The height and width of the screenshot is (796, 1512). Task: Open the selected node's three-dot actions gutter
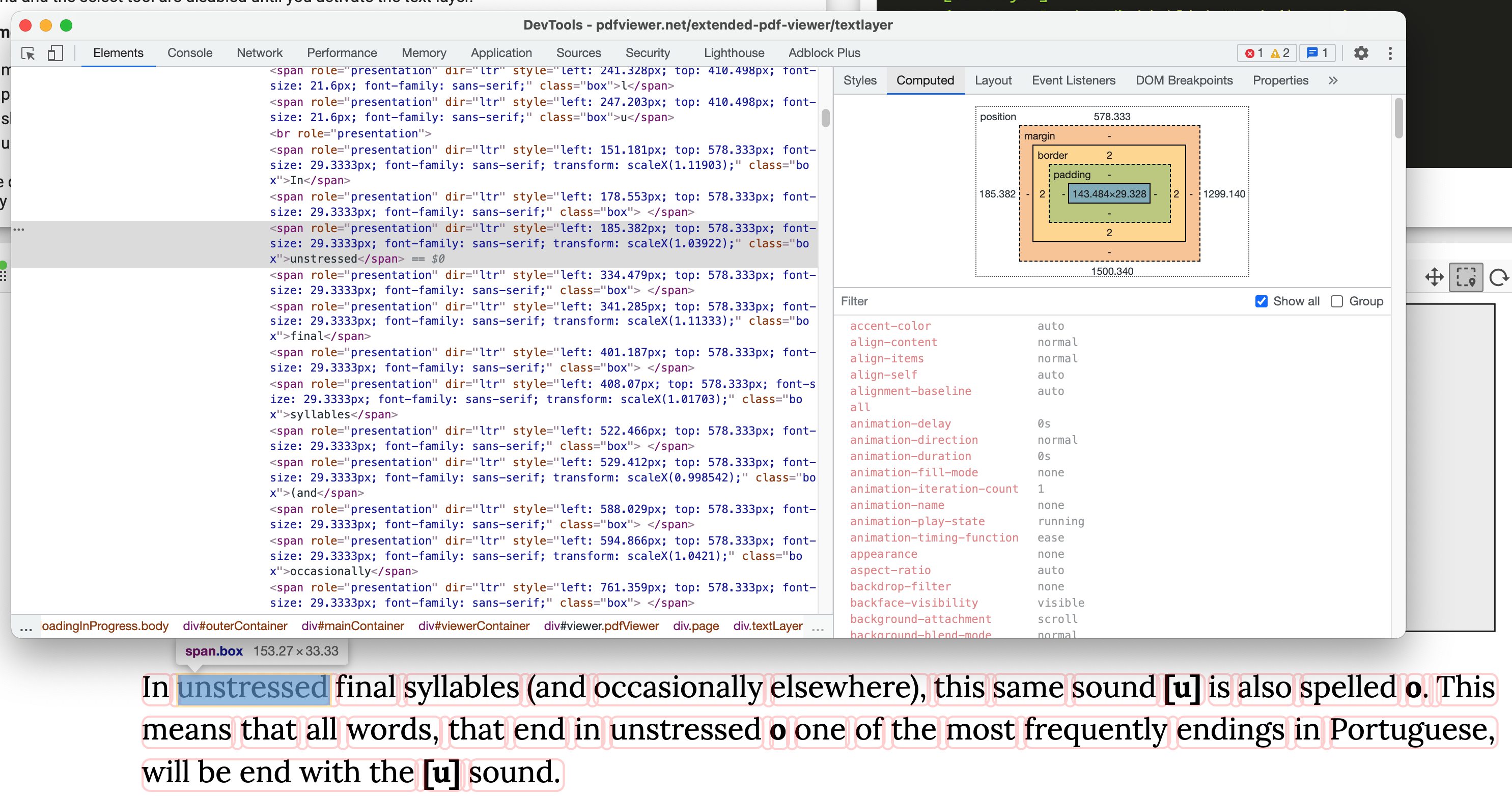19,229
